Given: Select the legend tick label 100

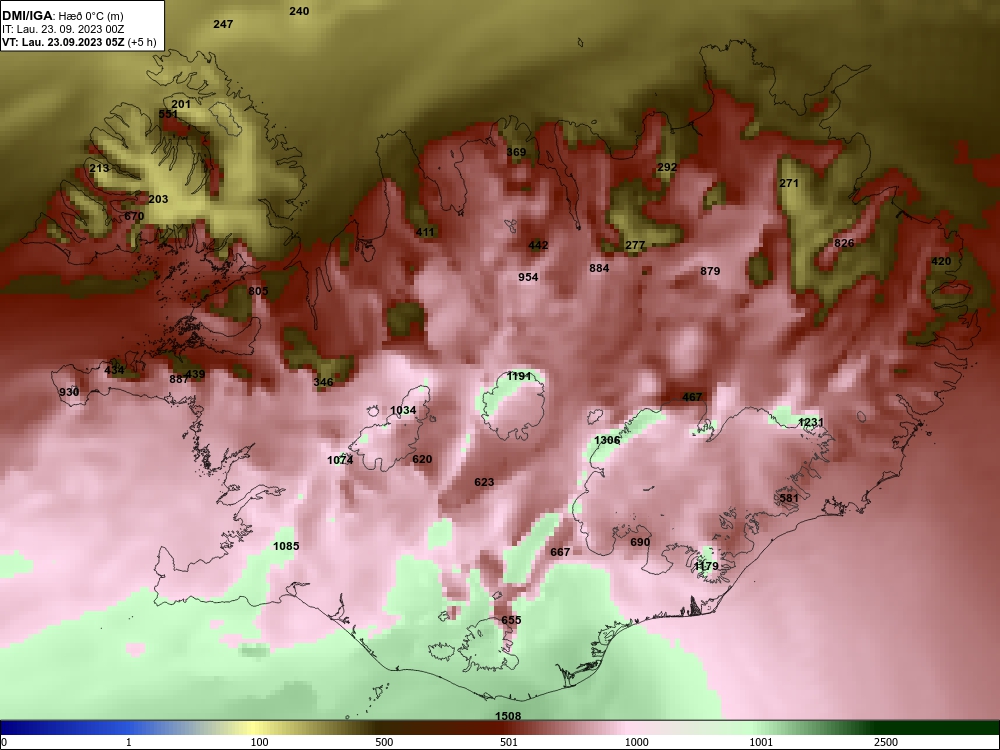Looking at the screenshot, I should click(260, 742).
